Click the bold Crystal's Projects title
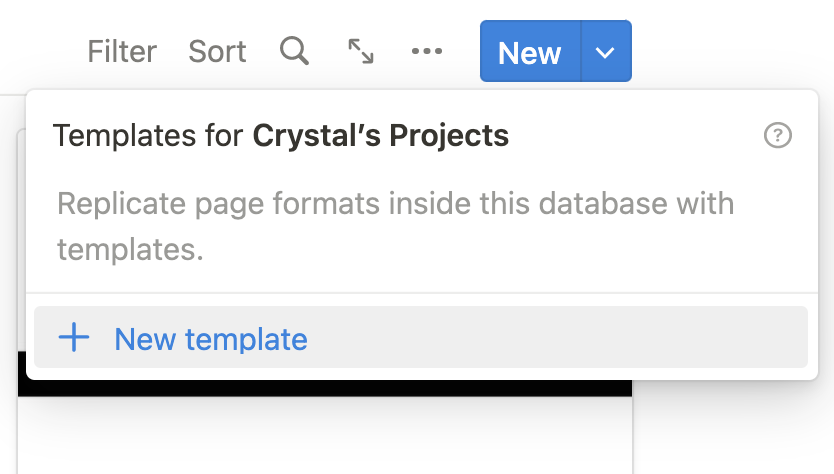The image size is (834, 474). coord(380,135)
